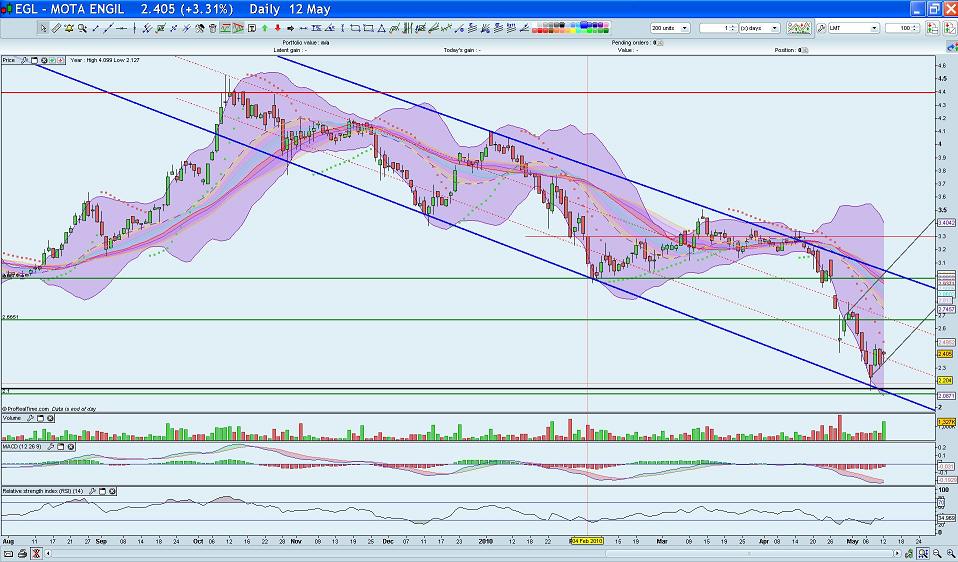This screenshot has height=562, width=958.
Task: Open the LMT order type dropdown
Action: pyautogui.click(x=854, y=28)
